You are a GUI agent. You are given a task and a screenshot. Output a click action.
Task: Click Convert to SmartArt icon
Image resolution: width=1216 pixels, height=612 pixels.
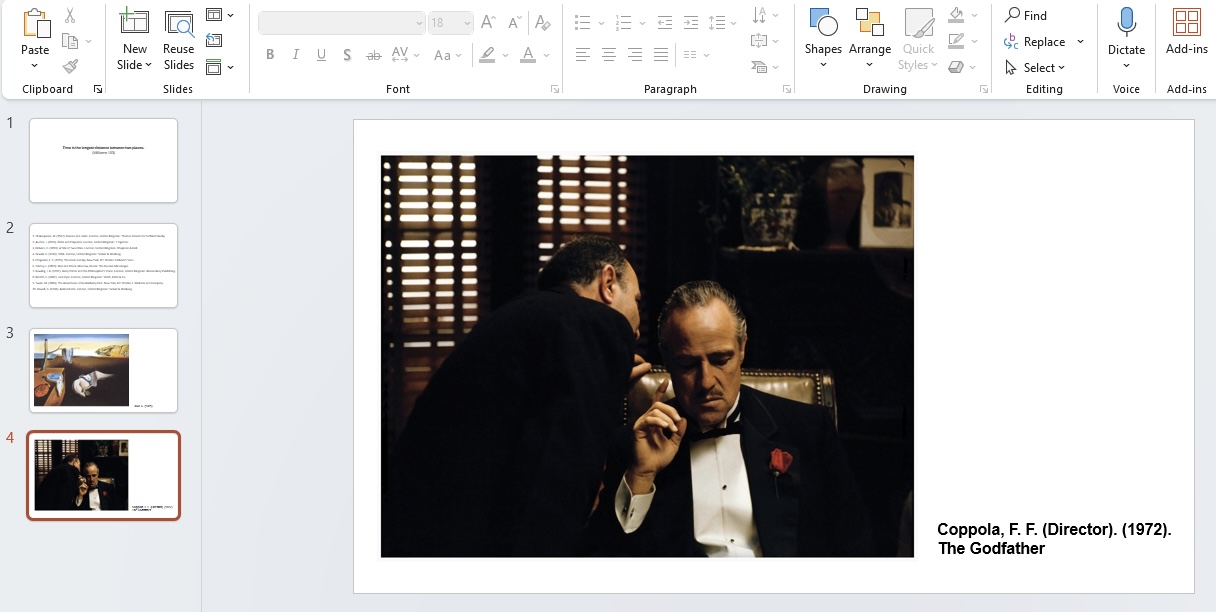(759, 67)
